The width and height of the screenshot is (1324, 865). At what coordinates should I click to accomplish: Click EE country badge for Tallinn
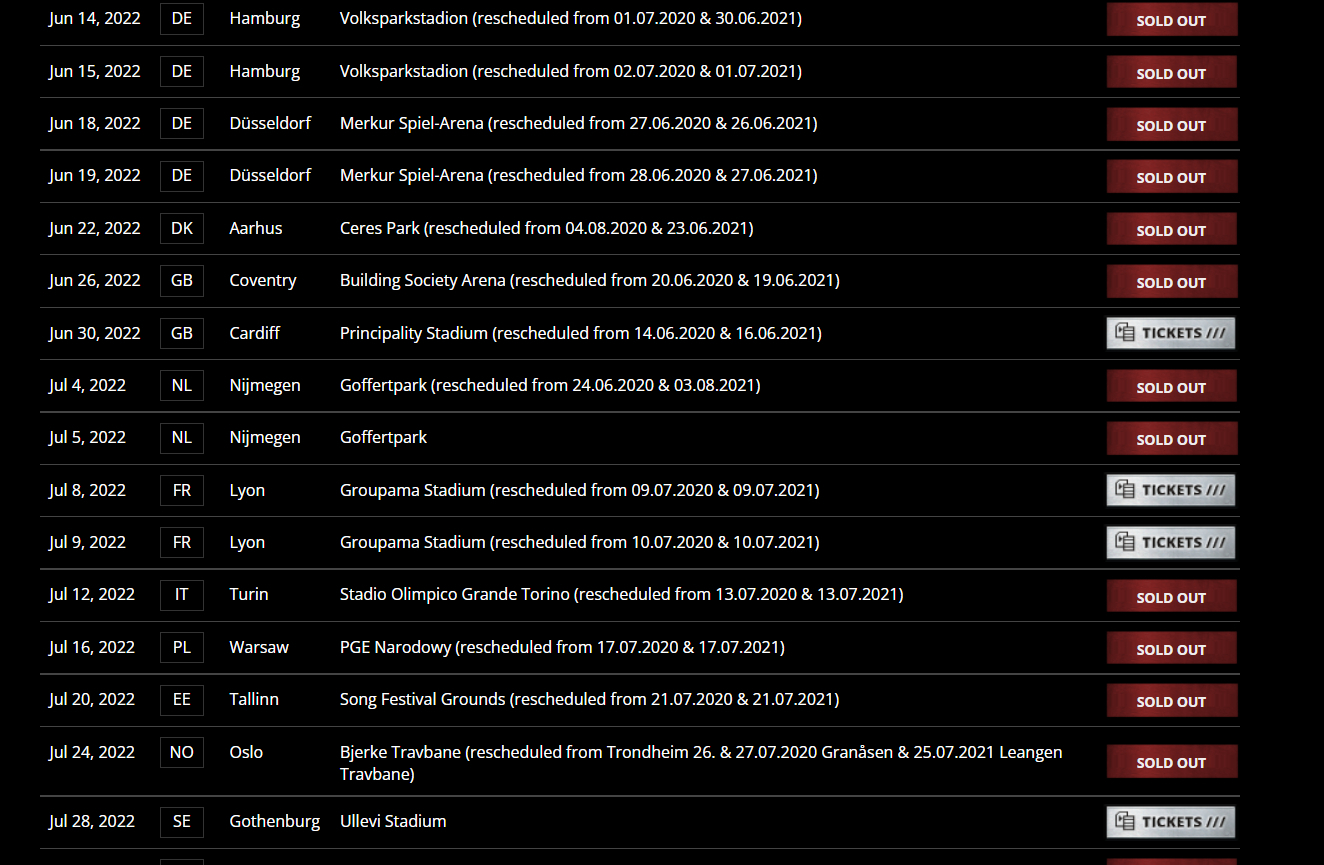(182, 699)
